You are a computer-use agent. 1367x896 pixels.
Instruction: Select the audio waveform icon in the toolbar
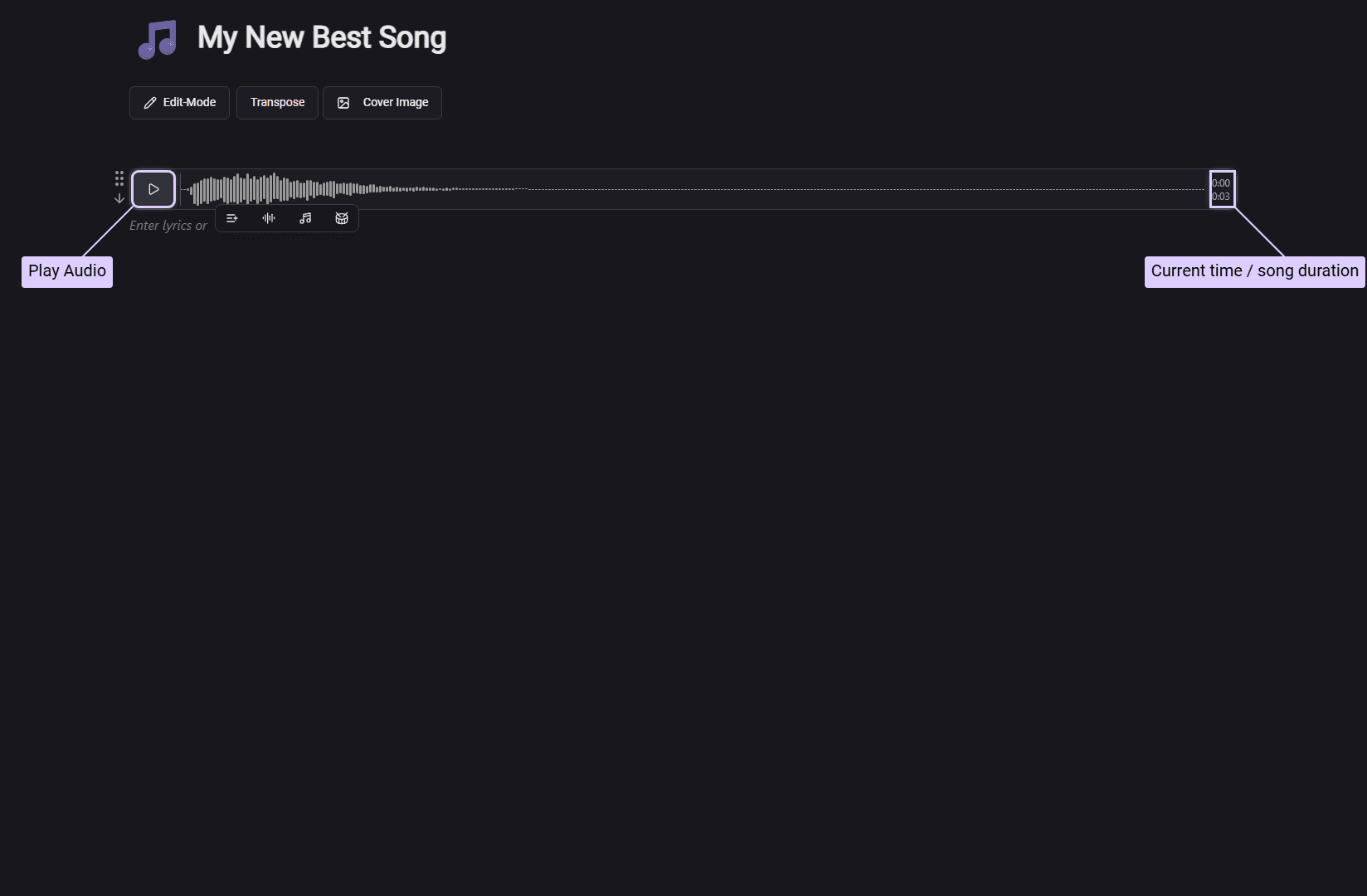(268, 218)
